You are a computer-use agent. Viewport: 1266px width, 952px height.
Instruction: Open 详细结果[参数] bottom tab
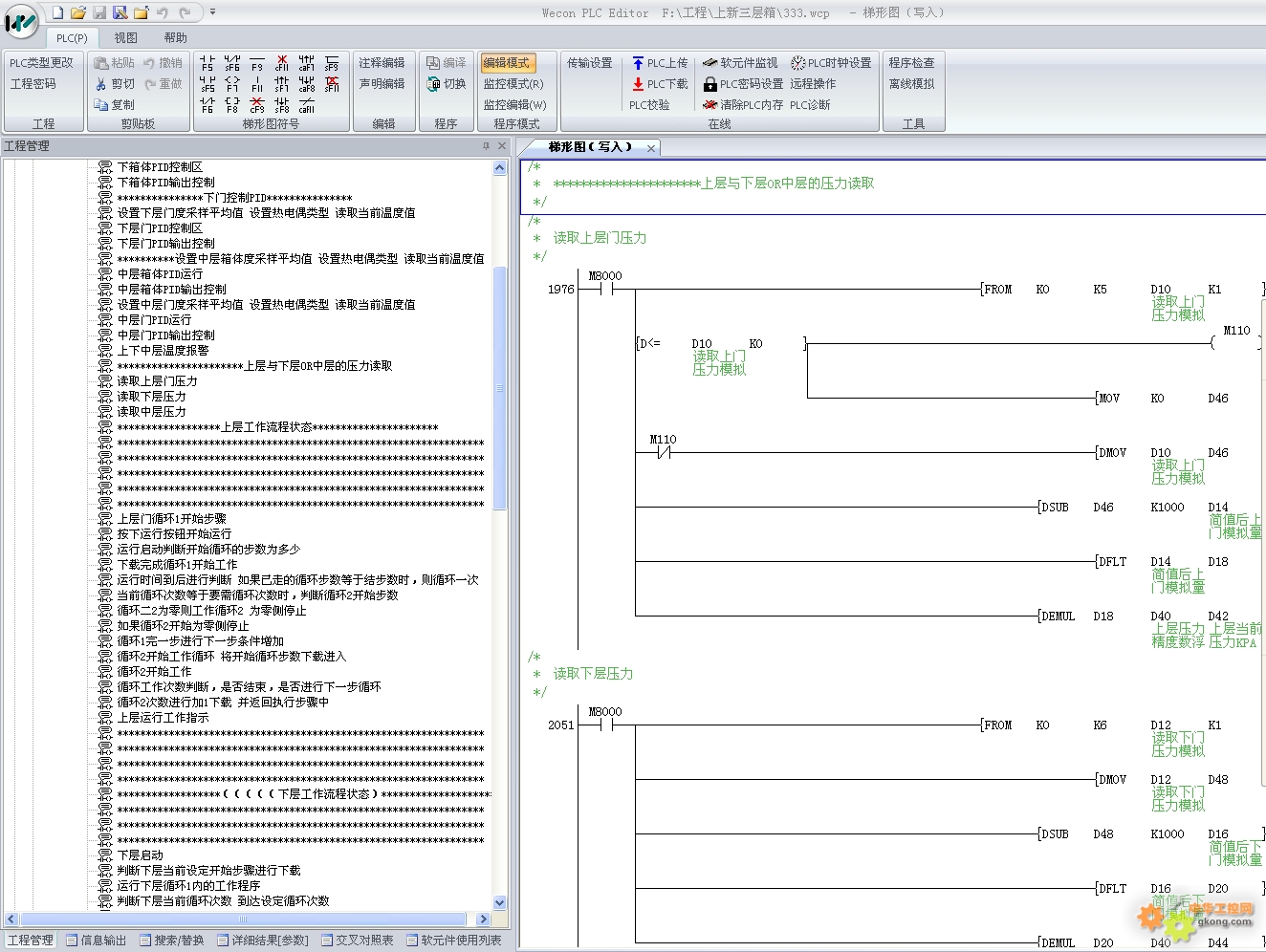click(x=262, y=941)
